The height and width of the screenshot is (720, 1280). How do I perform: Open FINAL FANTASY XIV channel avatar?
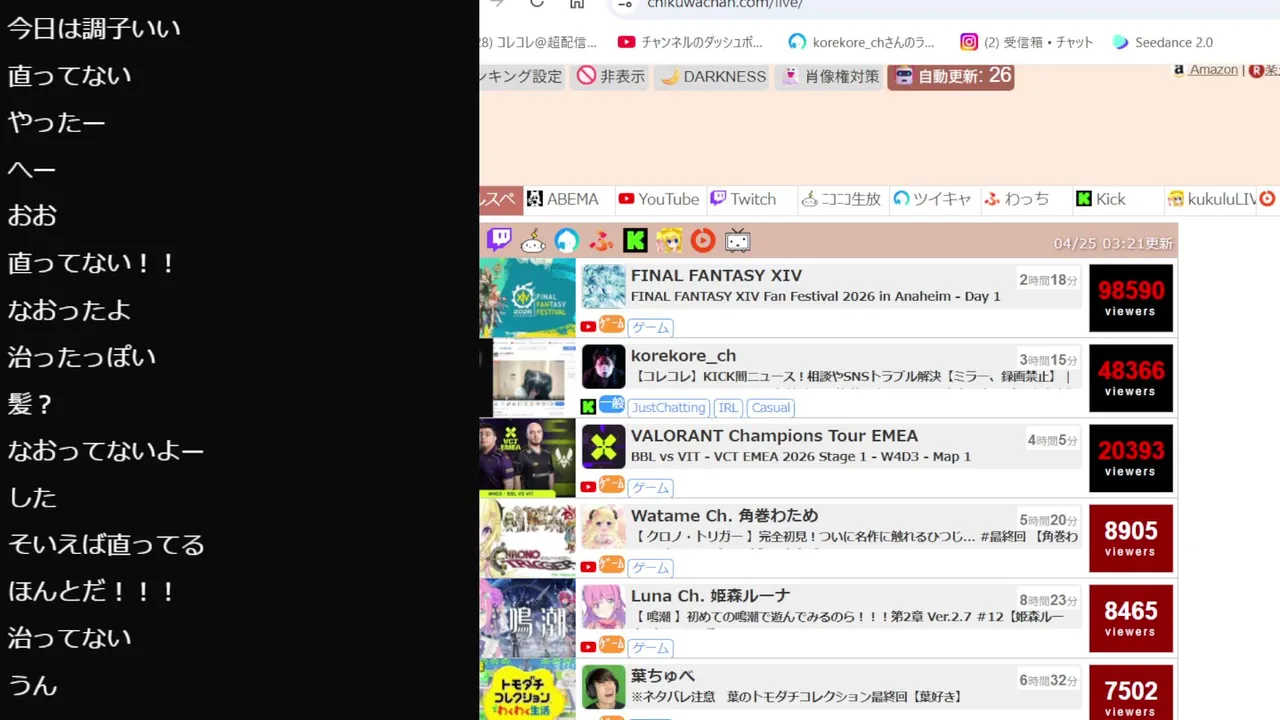604,287
